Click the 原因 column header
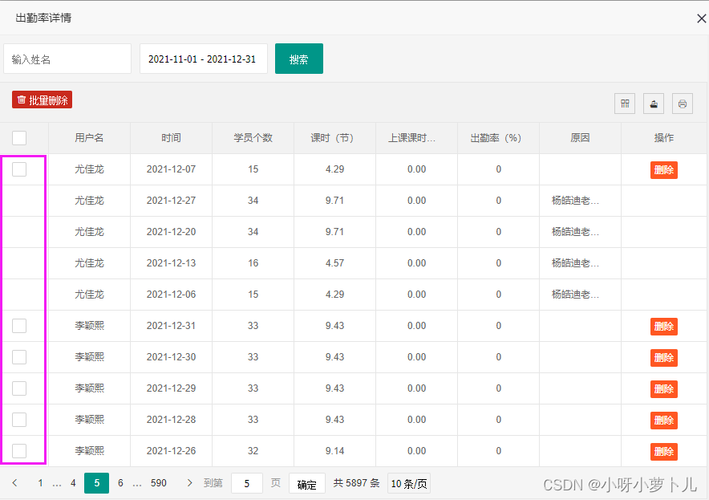Screen dimensions: 709x500 [x=580, y=138]
